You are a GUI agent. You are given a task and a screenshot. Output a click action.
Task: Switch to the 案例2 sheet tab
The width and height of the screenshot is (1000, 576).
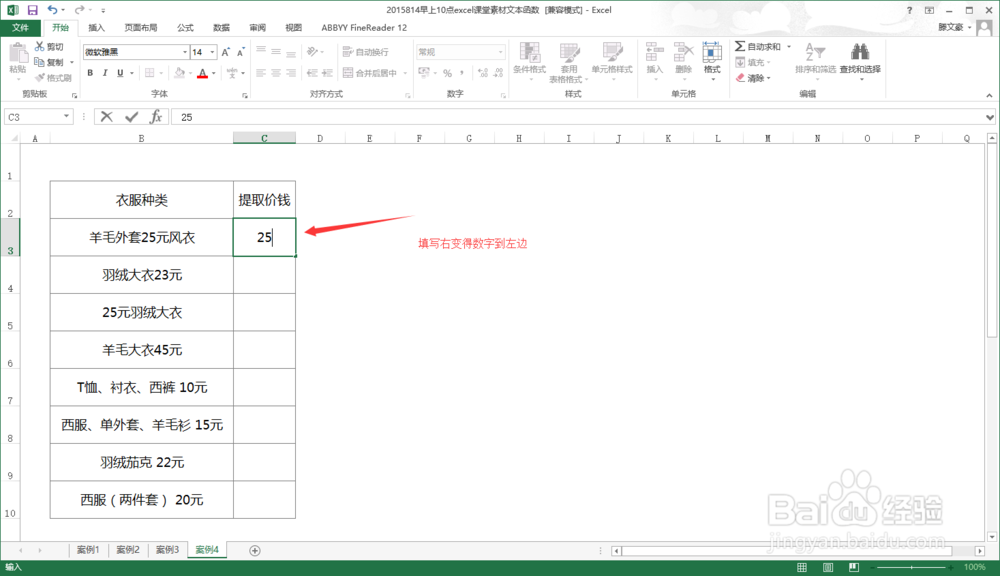click(128, 549)
